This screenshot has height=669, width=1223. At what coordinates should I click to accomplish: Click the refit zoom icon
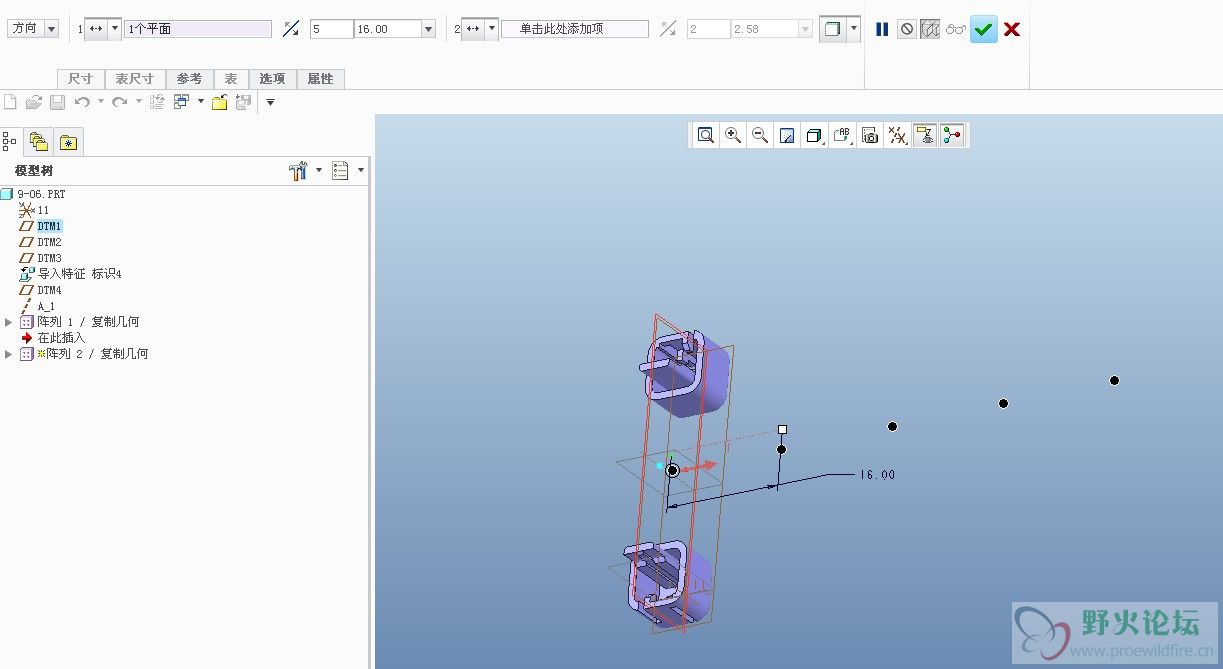pos(706,135)
